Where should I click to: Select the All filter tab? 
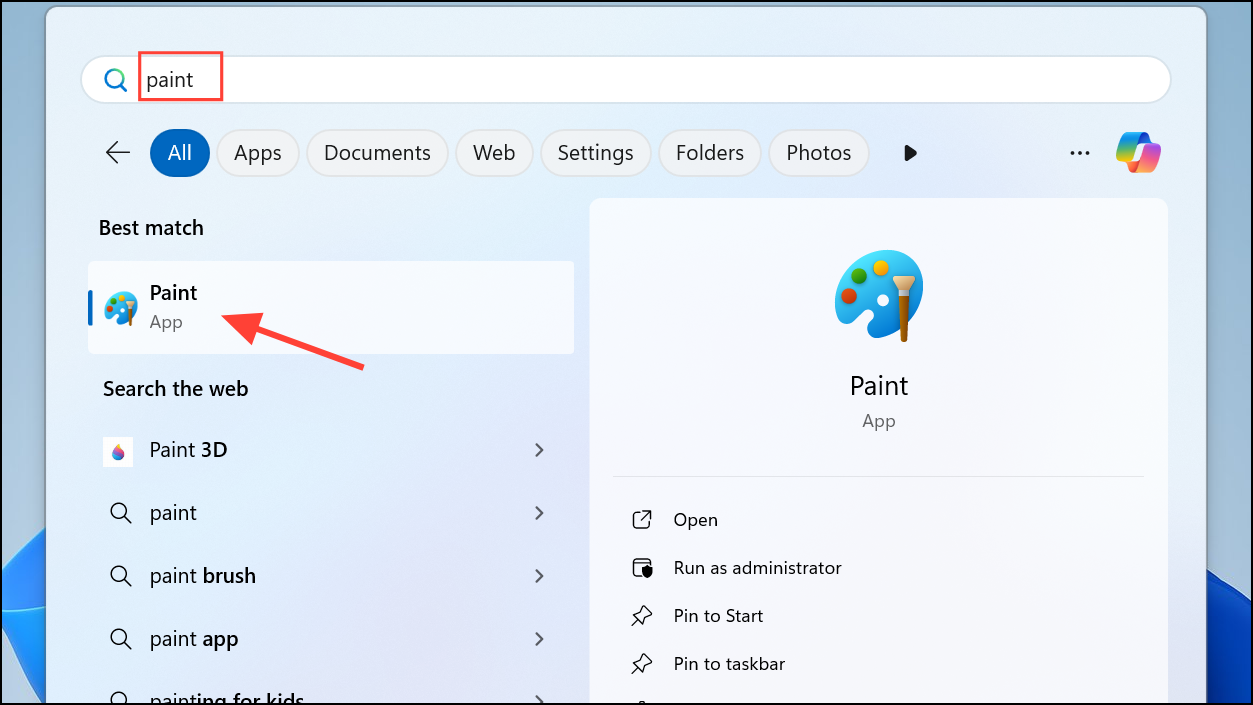pyautogui.click(x=180, y=153)
